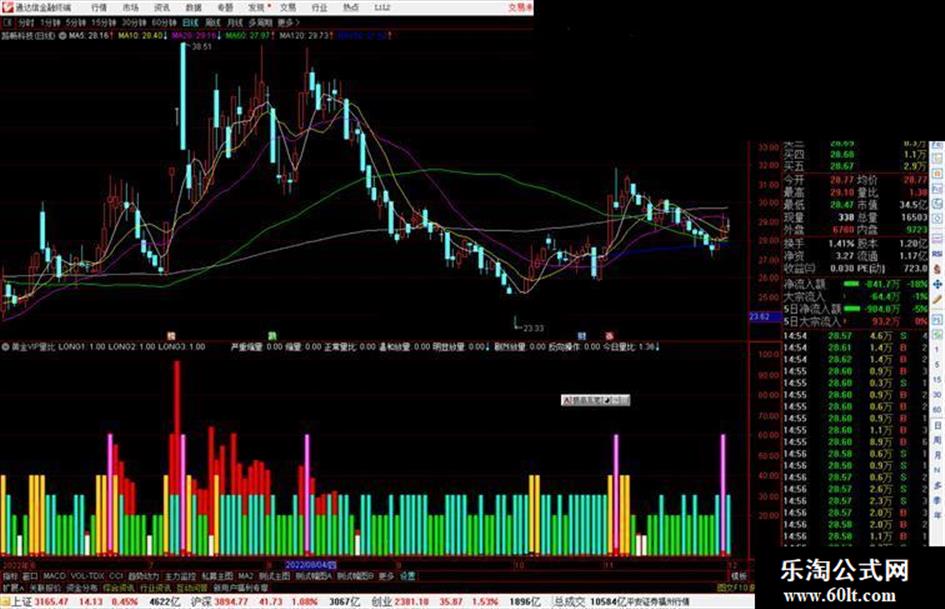Click the 创业 index value 2381.18
The width and height of the screenshot is (945, 609).
pos(412,601)
